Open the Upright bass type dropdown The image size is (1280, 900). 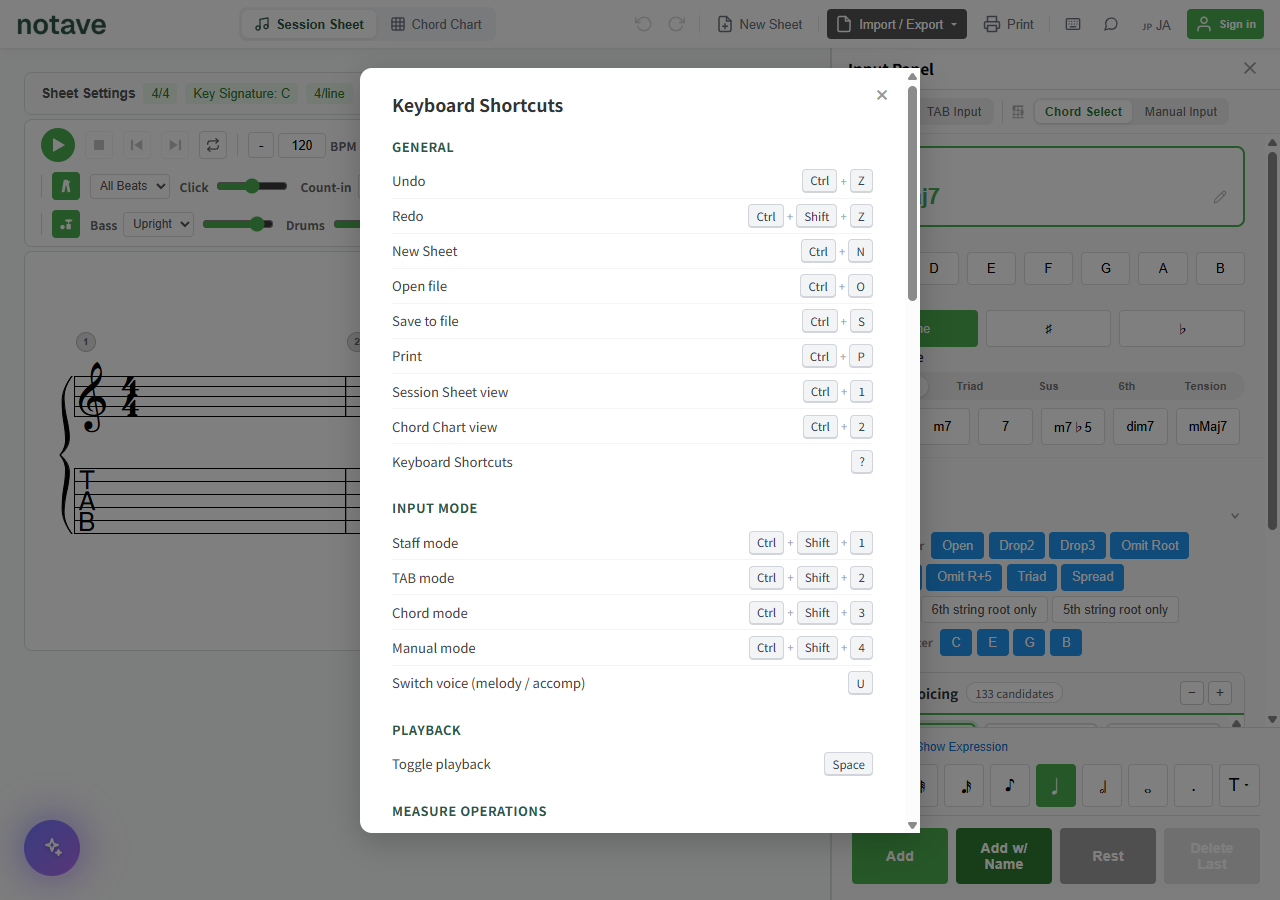click(158, 224)
